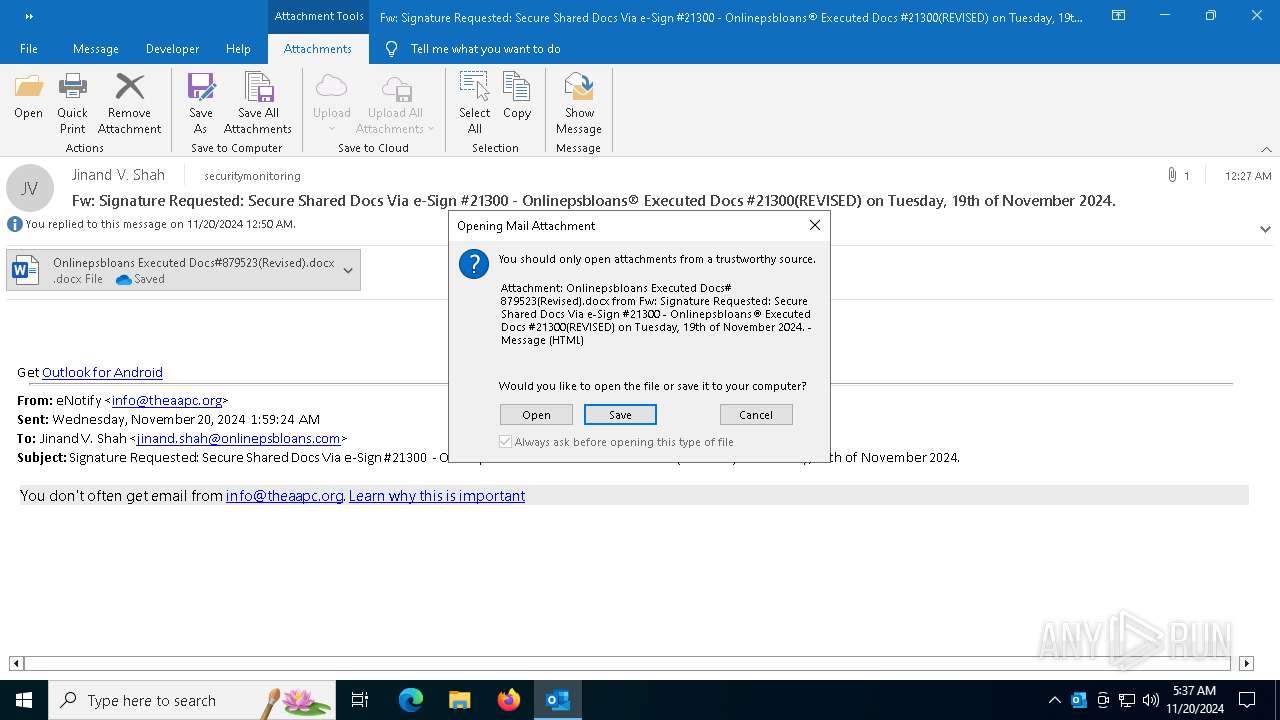Click the Outlook taskbar icon
This screenshot has width=1280, height=720.
click(558, 700)
